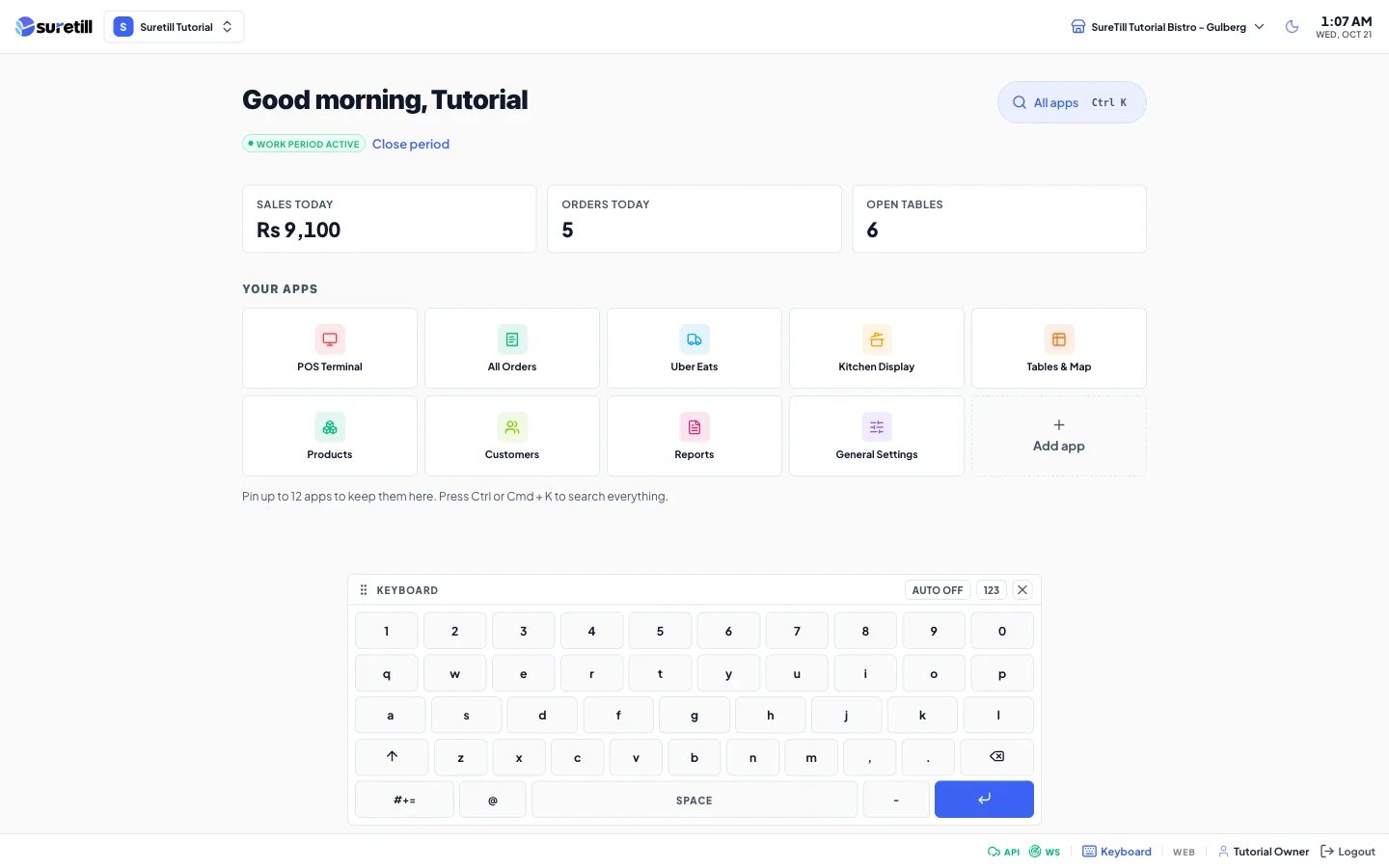The image size is (1389, 868).
Task: Expand the SureTill Tutorial Bistro – Gulberg branch dropdown
Action: pos(1167,27)
